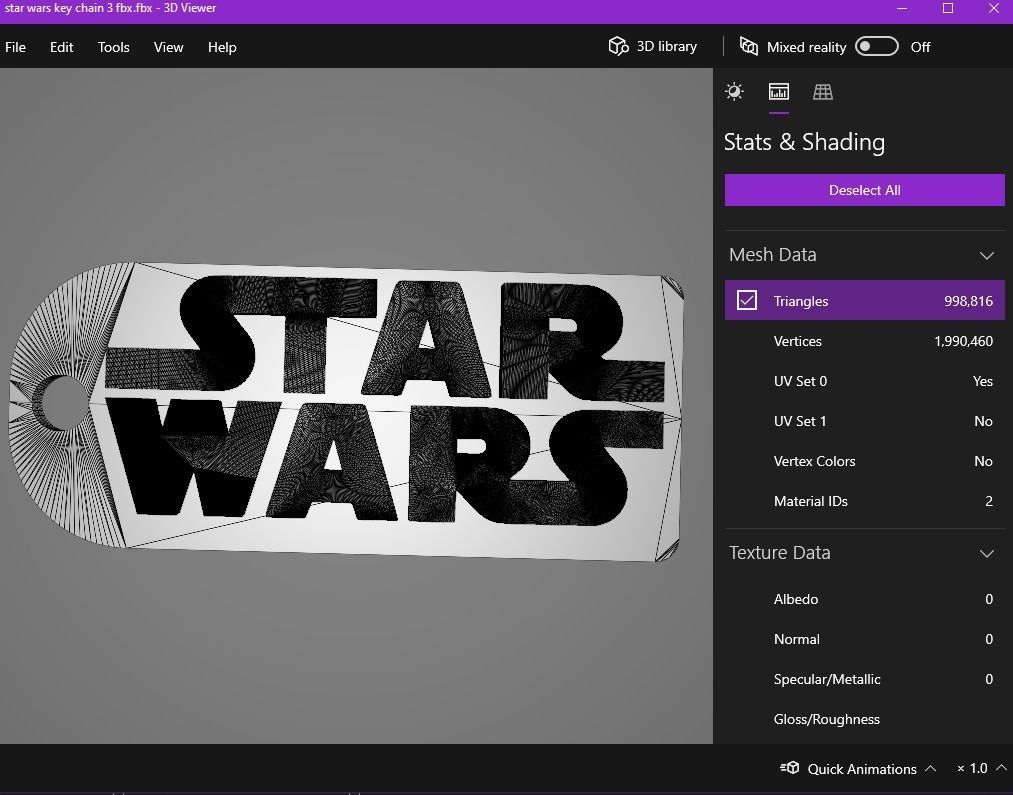Minimize the 3D Viewer window
Viewport: 1013px width, 795px height.
pyautogui.click(x=903, y=8)
